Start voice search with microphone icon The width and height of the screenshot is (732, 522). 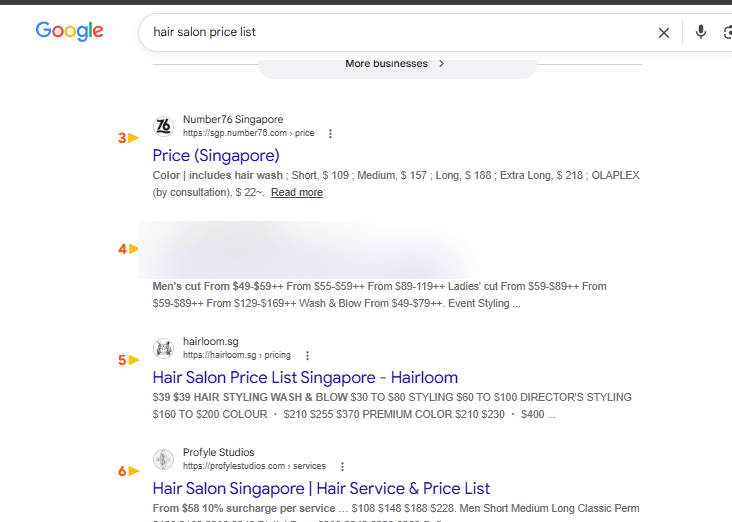coord(700,32)
